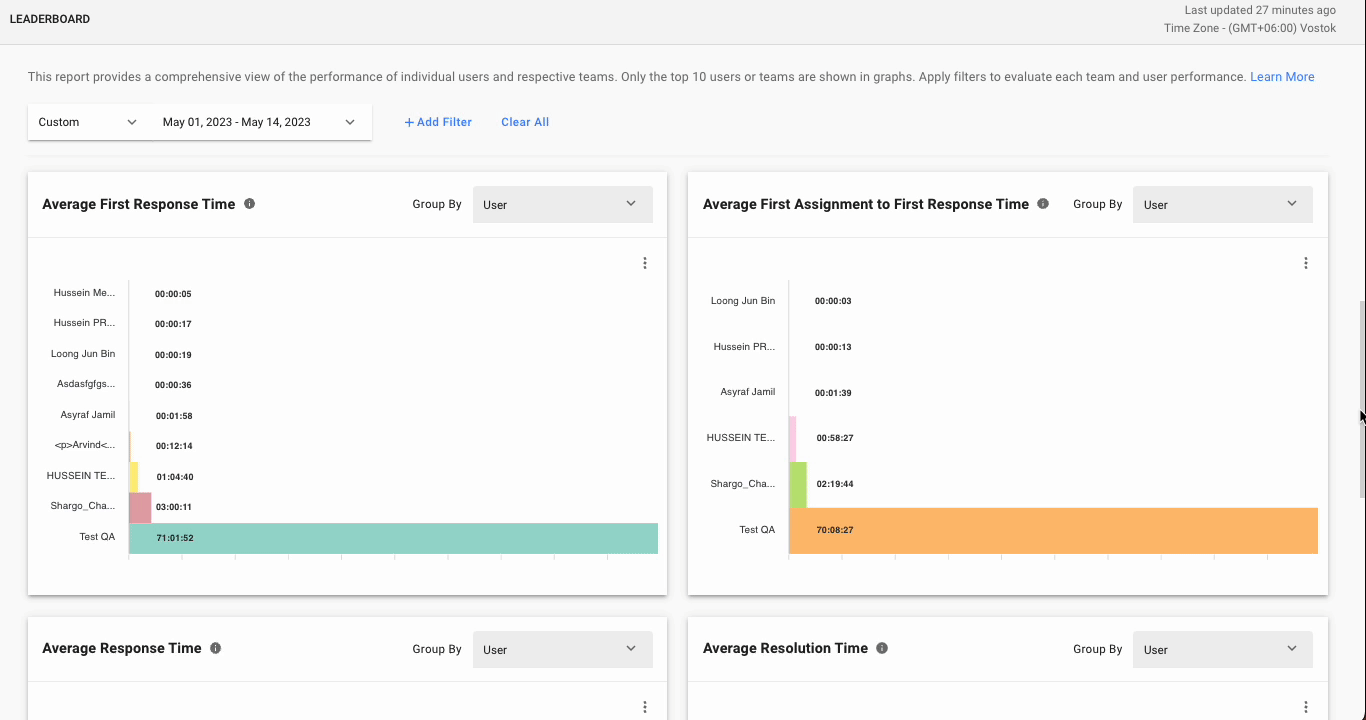Click info icon beside Average Resolution Time

pos(882,648)
